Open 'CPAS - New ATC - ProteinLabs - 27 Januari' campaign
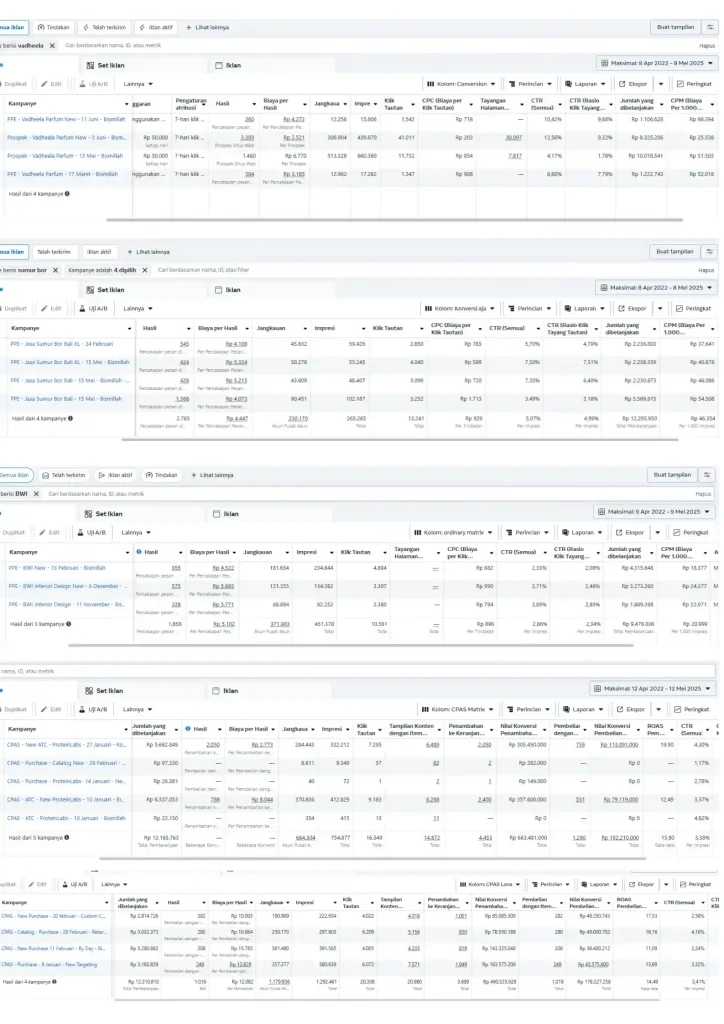This screenshot has height=1024, width=724. coord(66,744)
